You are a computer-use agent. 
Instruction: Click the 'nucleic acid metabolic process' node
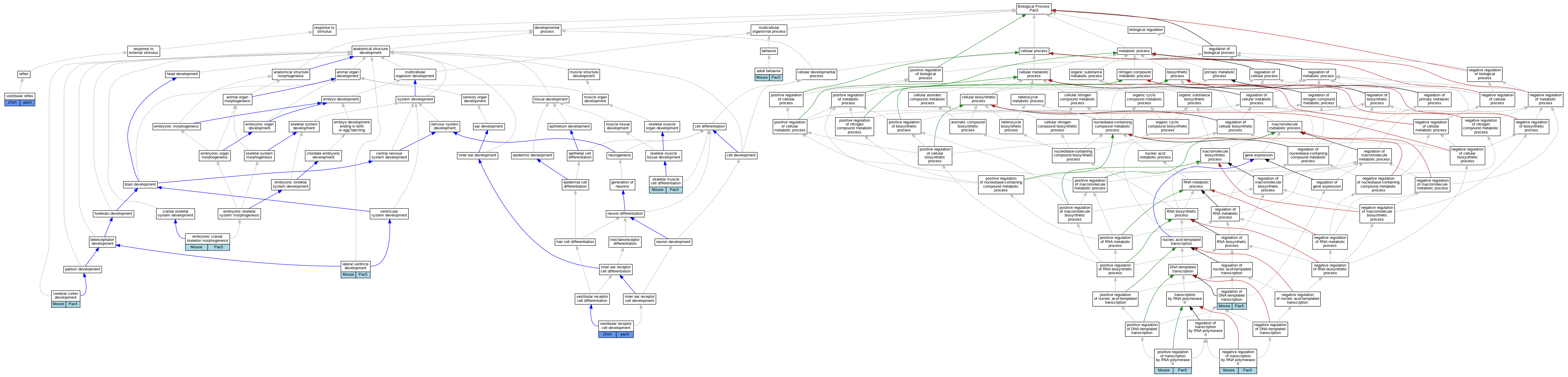[1155, 155]
